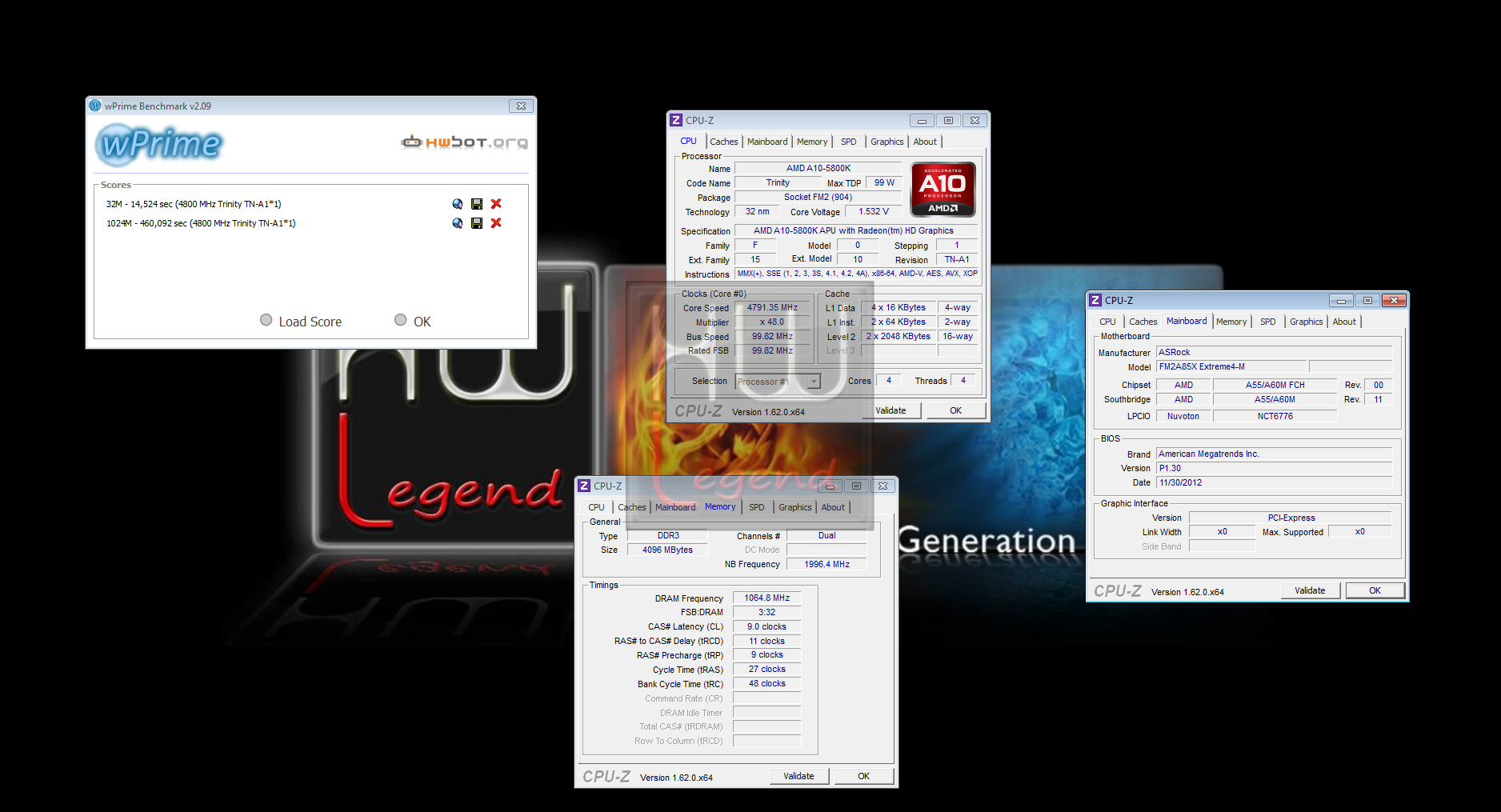Click the globe submit icon for the 1024M score
The width and height of the screenshot is (1501, 812).
[x=458, y=223]
